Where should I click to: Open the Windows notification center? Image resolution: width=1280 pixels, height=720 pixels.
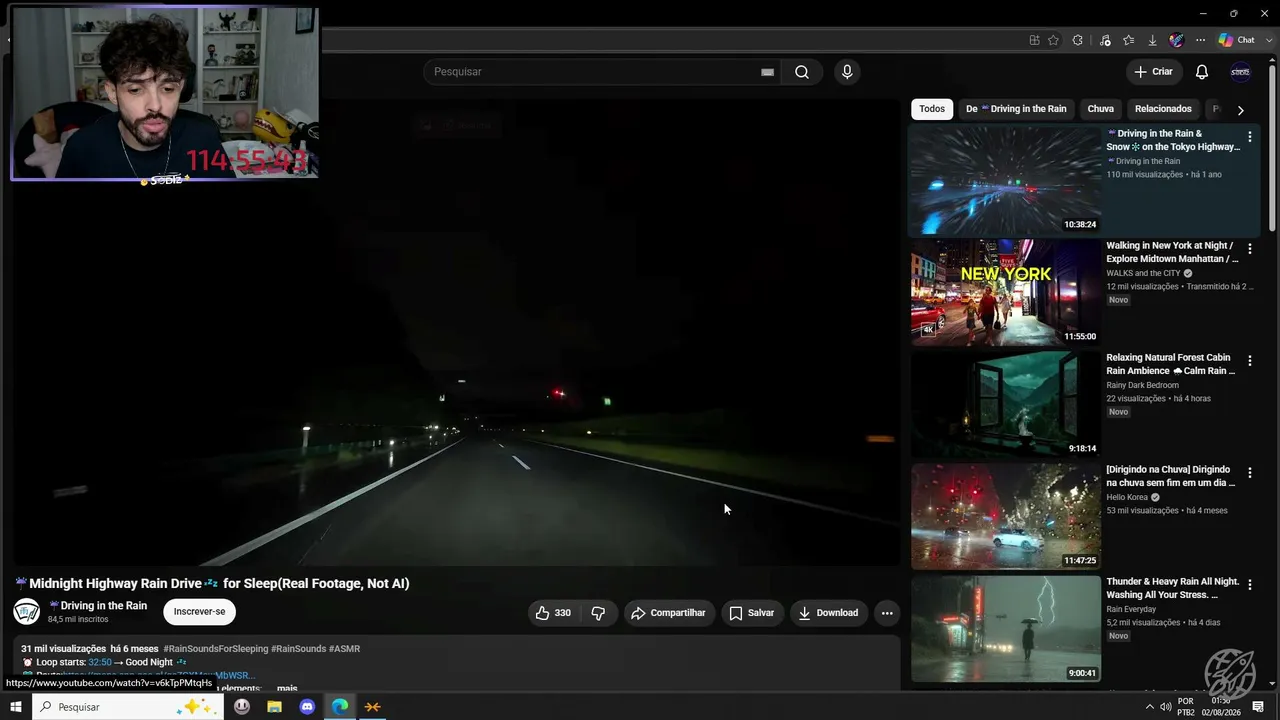pyautogui.click(x=1258, y=707)
